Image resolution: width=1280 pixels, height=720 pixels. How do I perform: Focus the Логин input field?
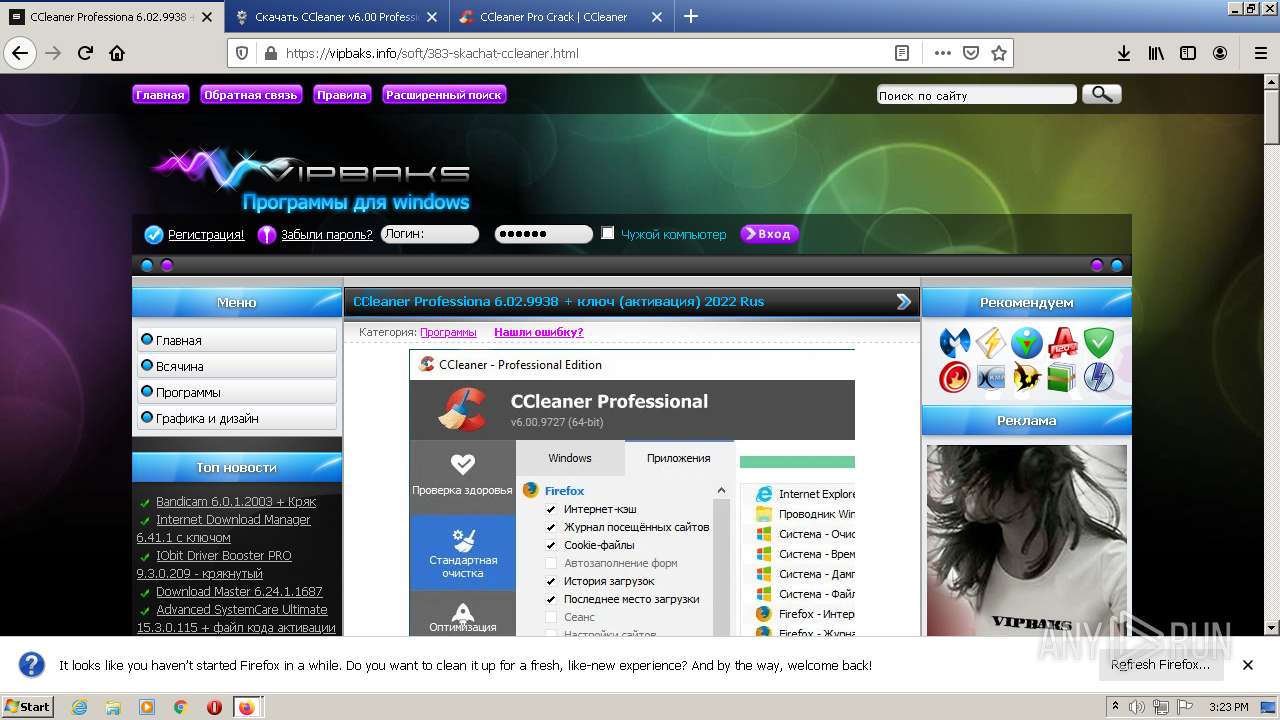point(430,234)
